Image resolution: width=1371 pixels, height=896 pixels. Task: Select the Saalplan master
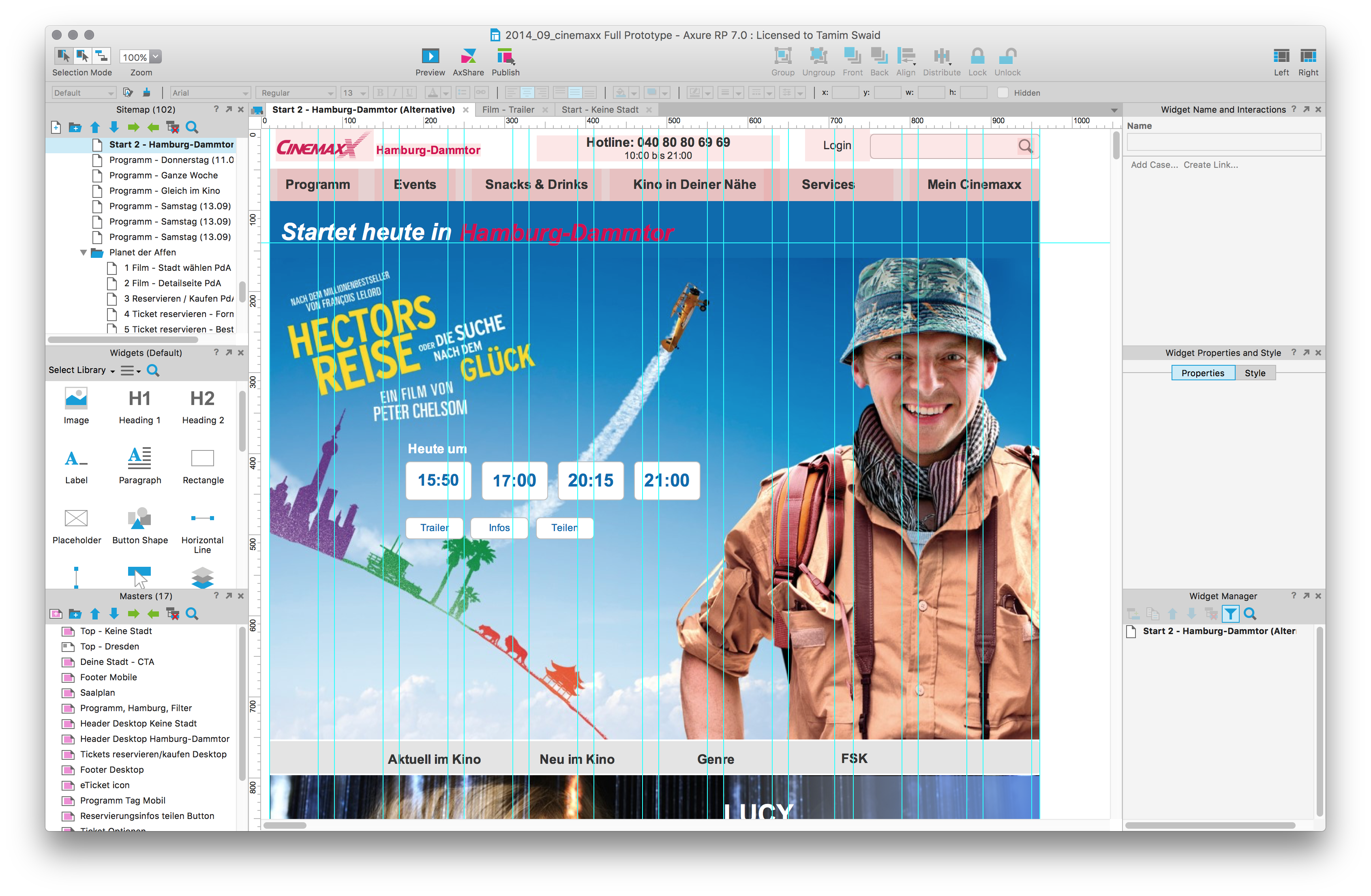(x=97, y=692)
